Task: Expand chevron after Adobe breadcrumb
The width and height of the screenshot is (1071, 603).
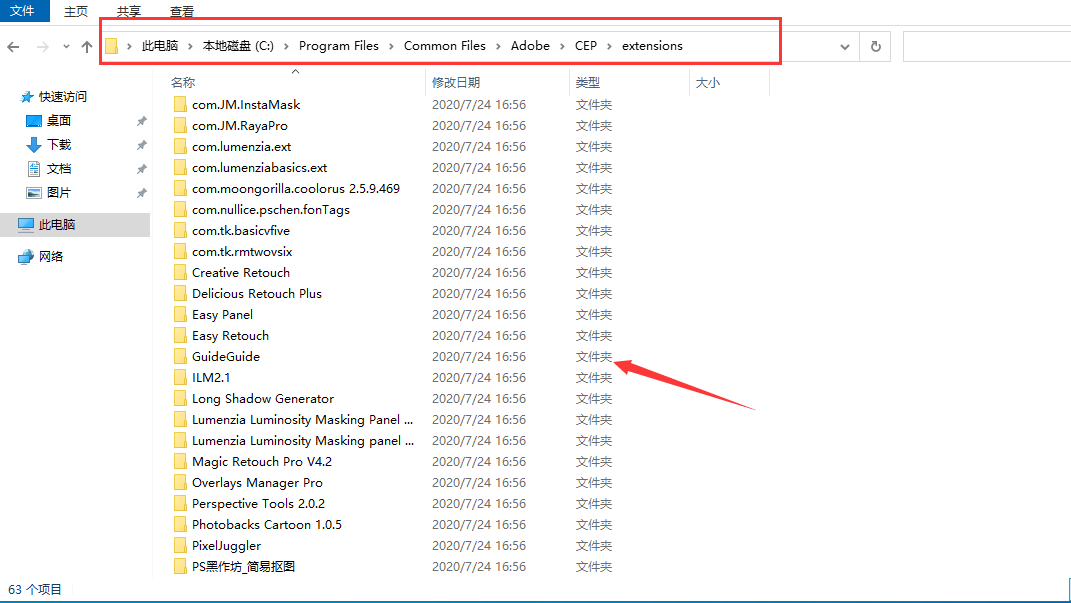Action: pos(562,46)
